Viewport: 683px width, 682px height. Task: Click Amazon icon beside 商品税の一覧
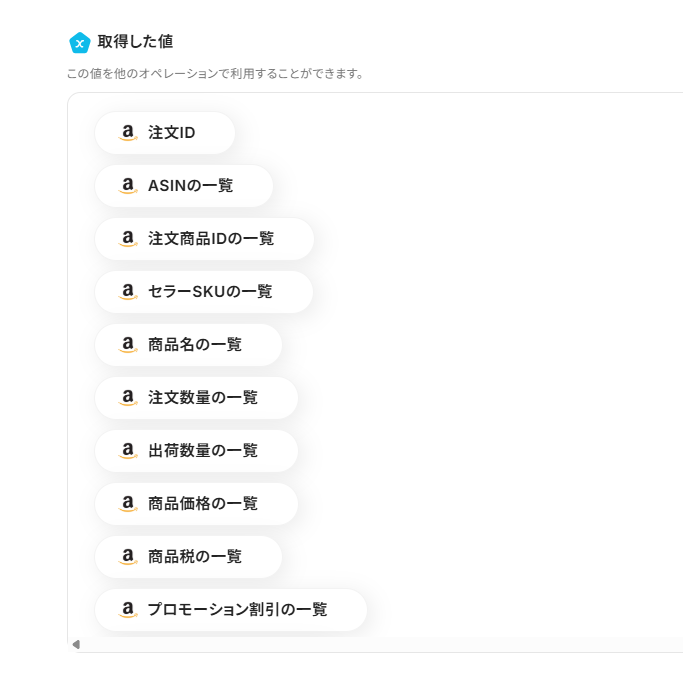coord(128,557)
